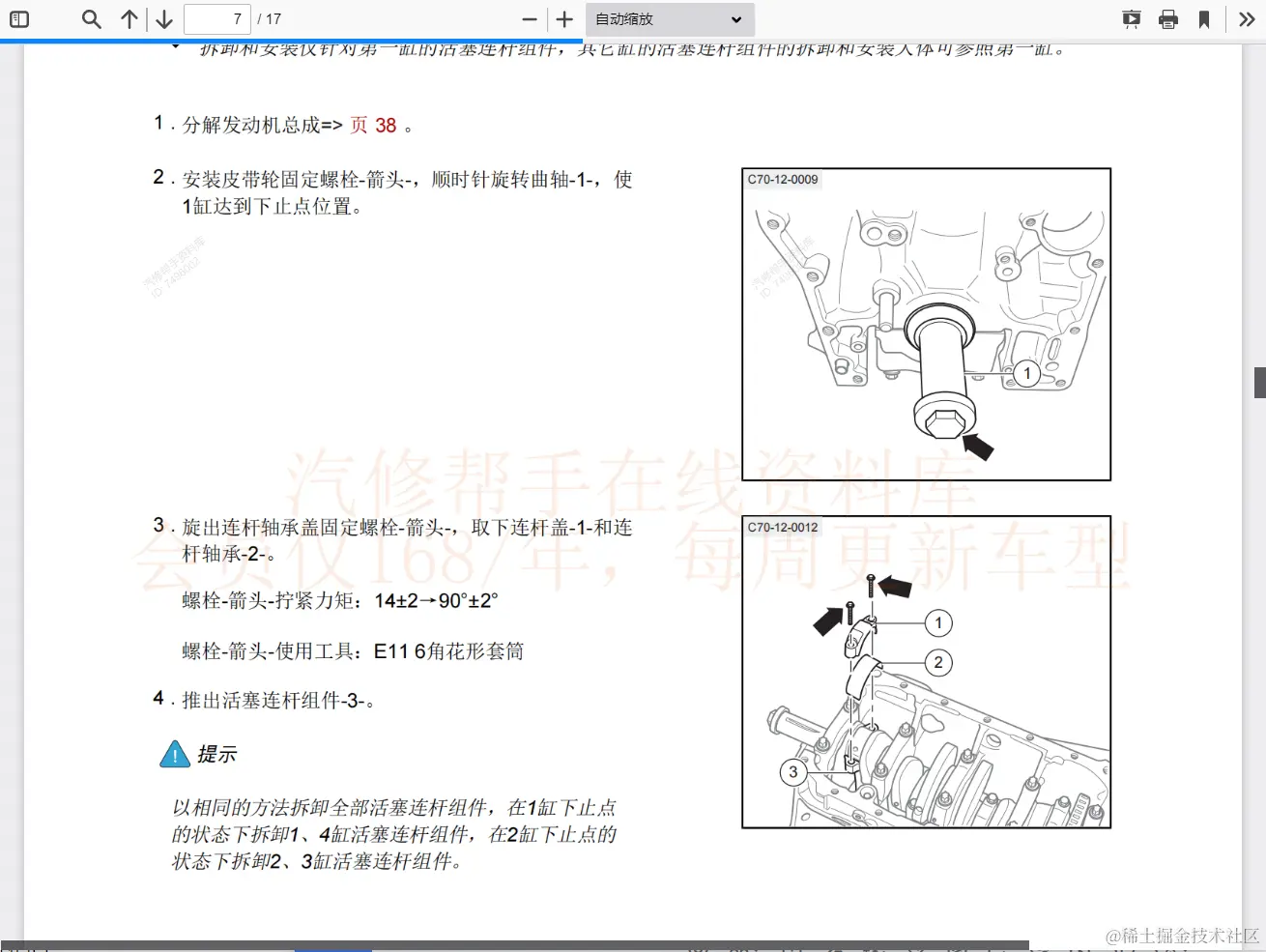
Task: Toggle the sidebar panel open
Action: click(x=19, y=18)
